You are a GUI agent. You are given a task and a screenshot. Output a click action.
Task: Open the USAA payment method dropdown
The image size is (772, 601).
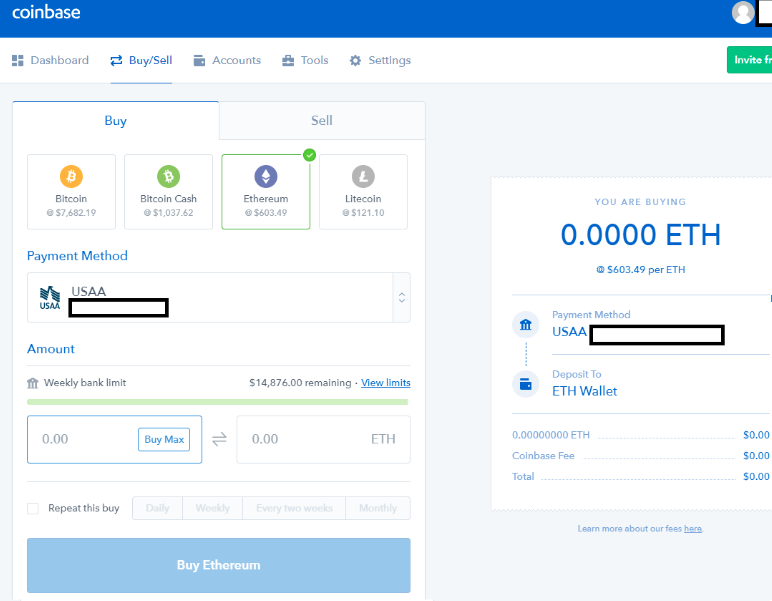219,298
